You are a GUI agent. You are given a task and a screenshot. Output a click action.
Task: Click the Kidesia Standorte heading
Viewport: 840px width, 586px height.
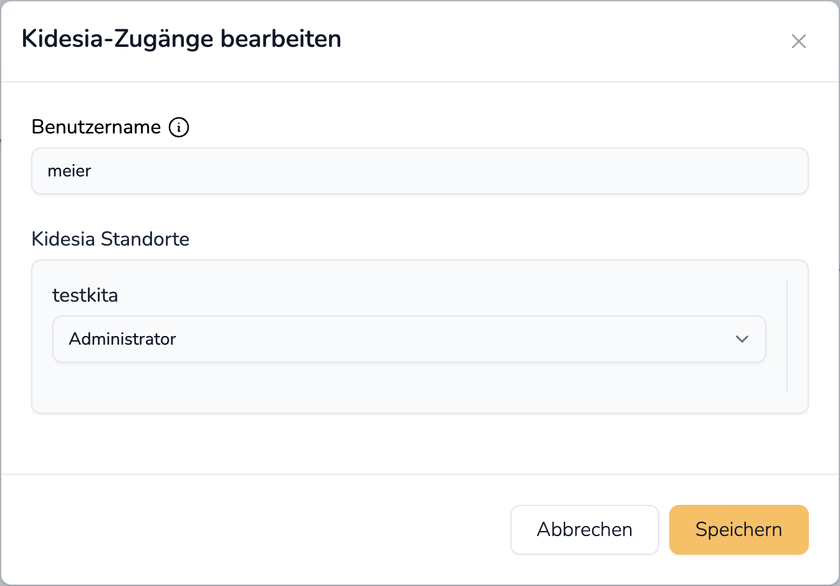pos(110,239)
